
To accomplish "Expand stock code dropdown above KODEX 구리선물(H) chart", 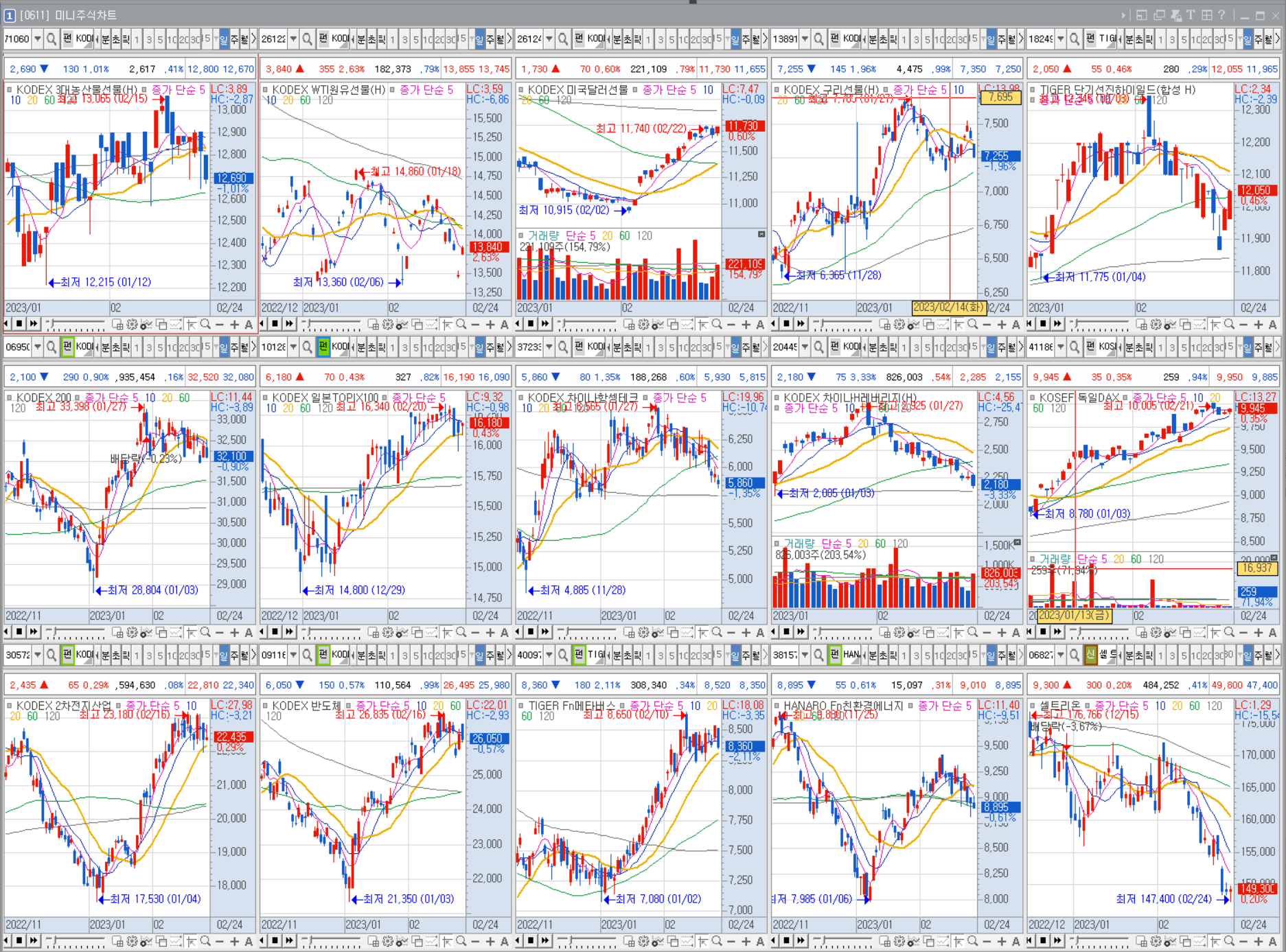I will (805, 39).
